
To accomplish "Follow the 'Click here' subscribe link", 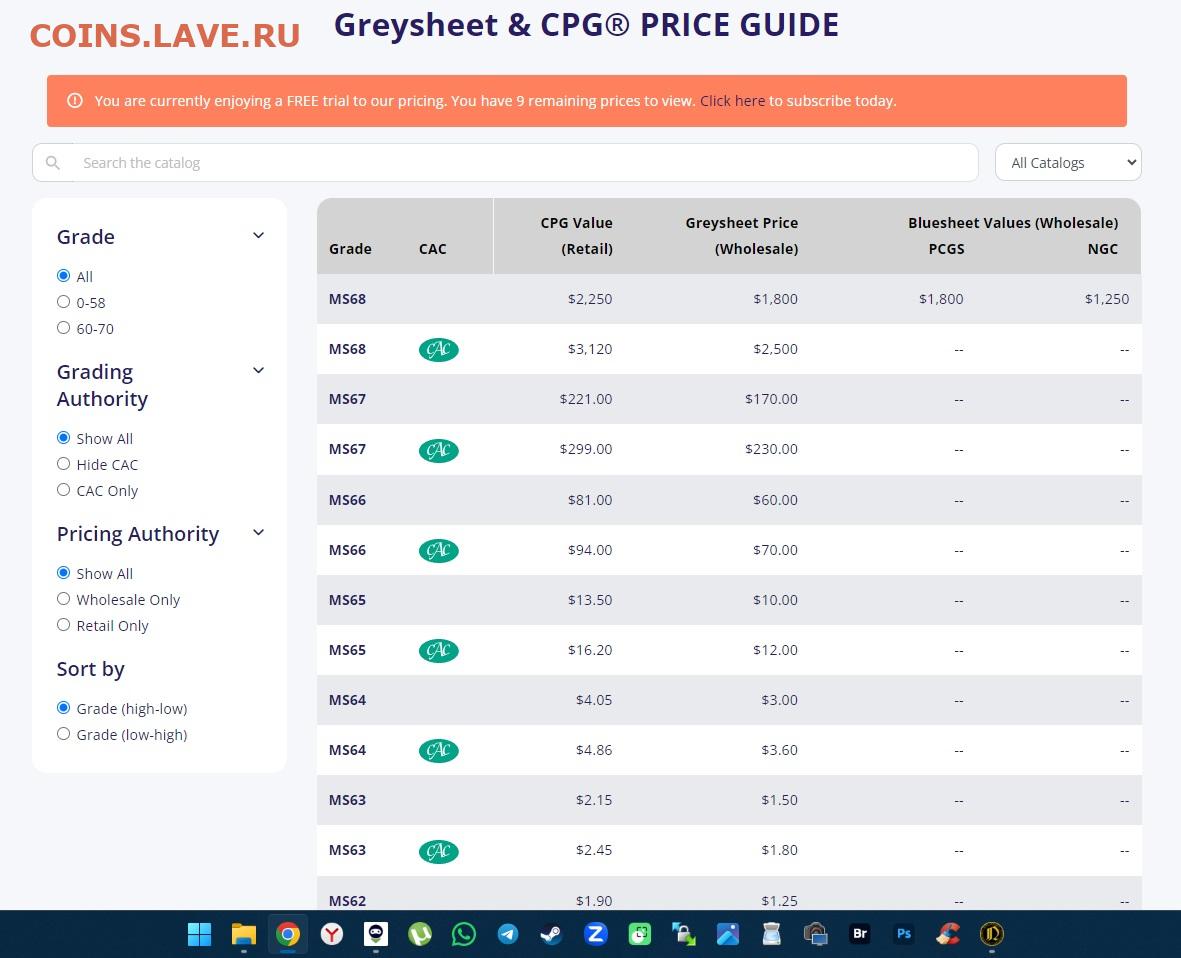I will point(732,101).
